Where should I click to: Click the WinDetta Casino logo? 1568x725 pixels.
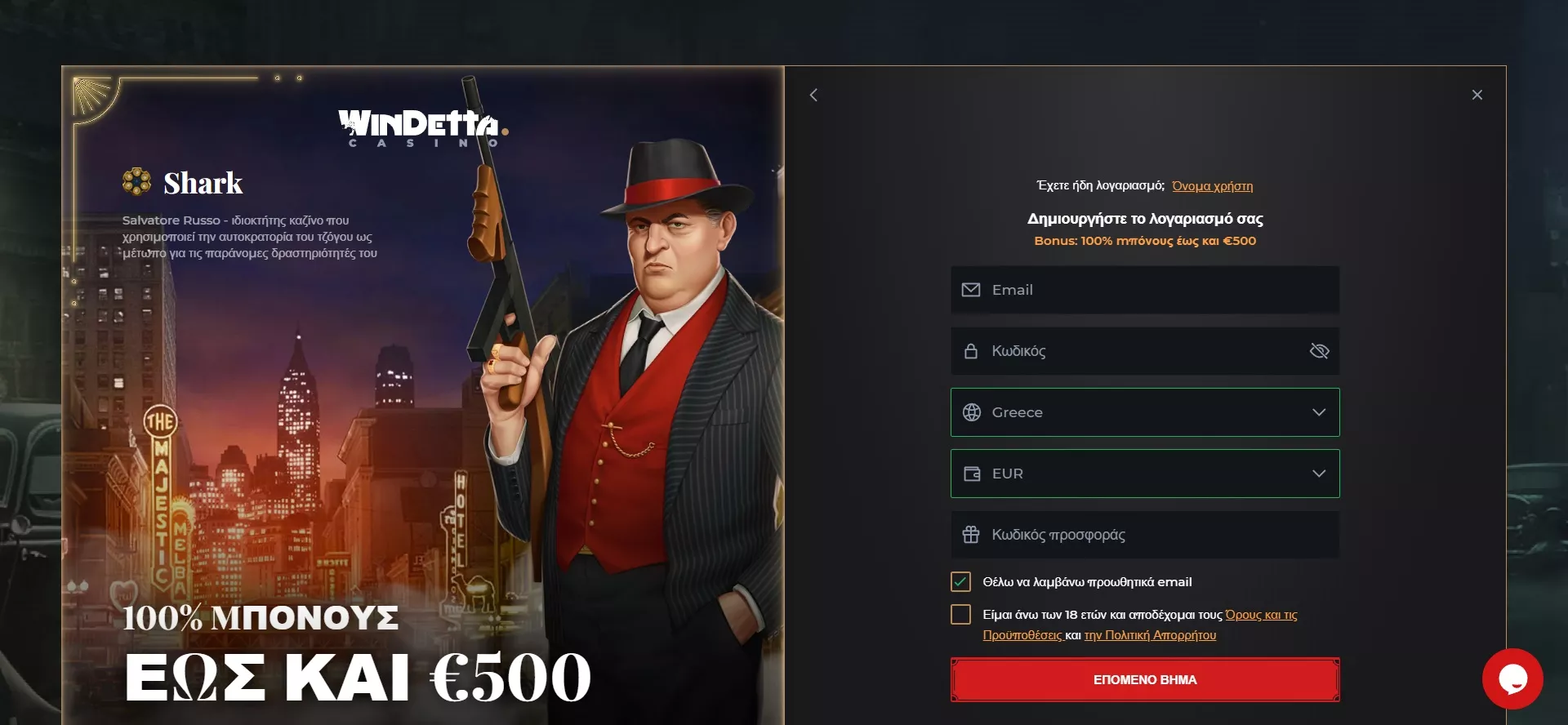coord(423,128)
